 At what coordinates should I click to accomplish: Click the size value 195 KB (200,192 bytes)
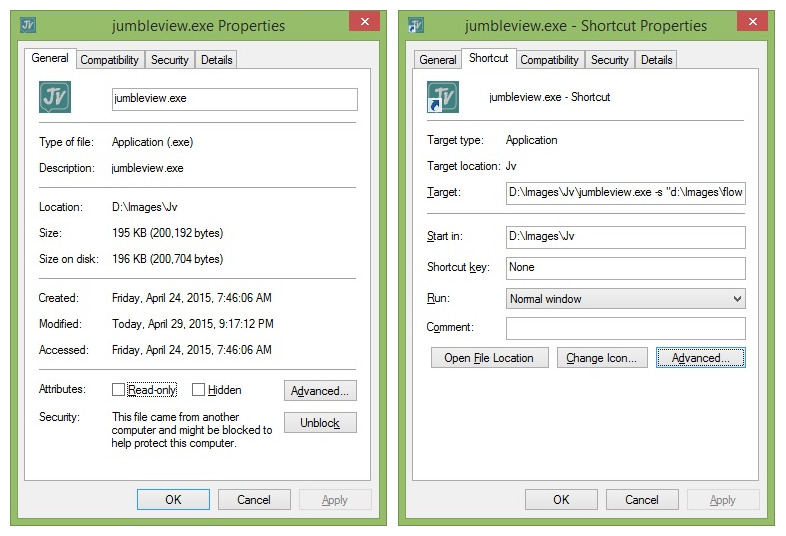coord(167,233)
